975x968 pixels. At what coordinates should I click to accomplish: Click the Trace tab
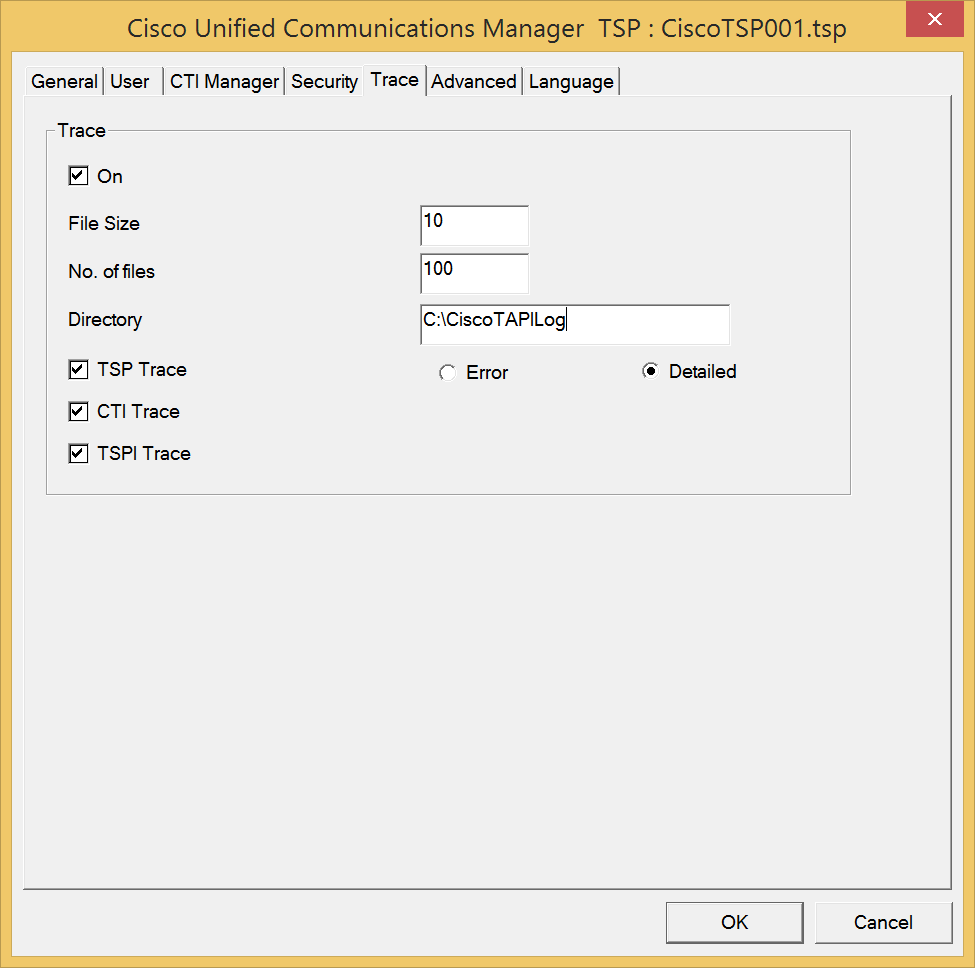394,80
